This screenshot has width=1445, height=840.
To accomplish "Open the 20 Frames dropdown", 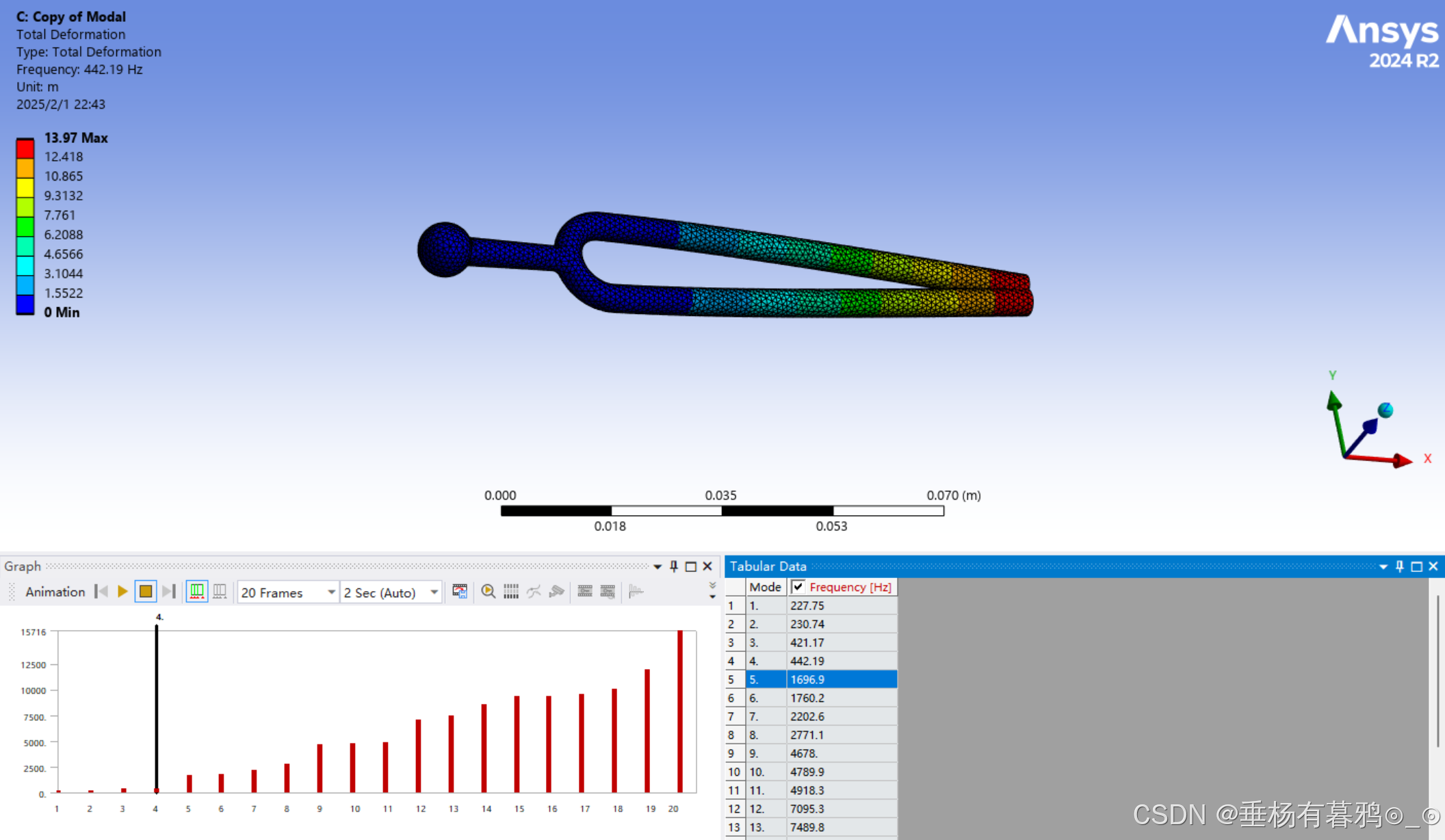I will coord(331,592).
